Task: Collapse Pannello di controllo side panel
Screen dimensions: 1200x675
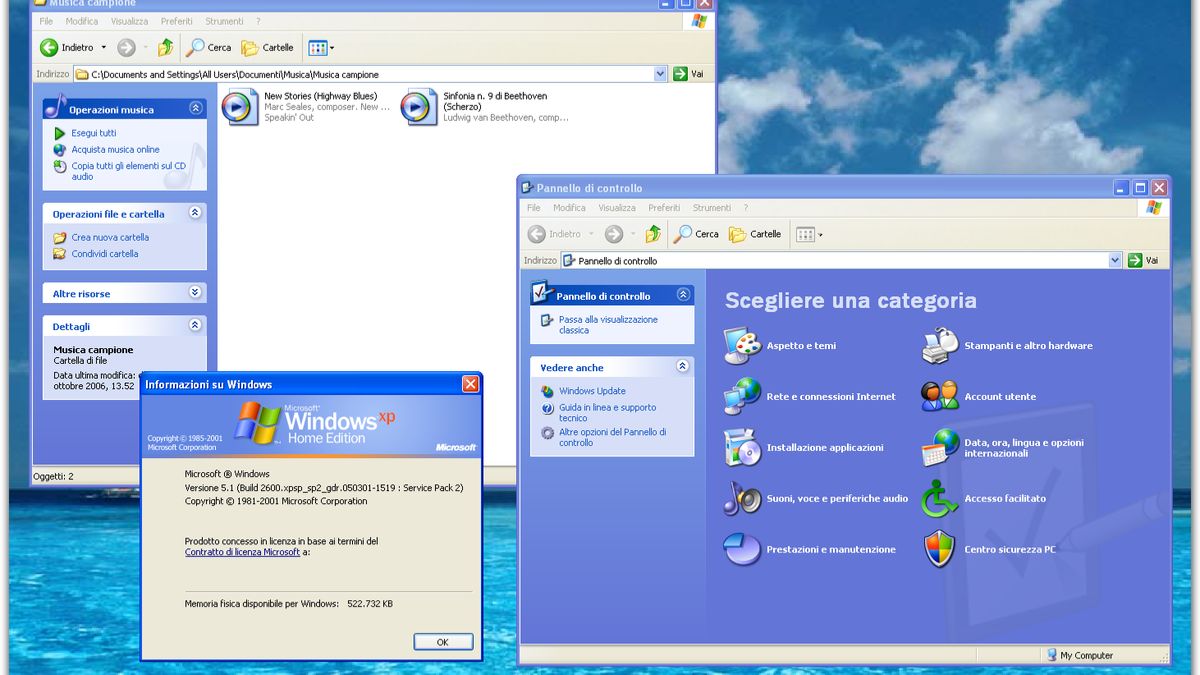Action: (683, 295)
